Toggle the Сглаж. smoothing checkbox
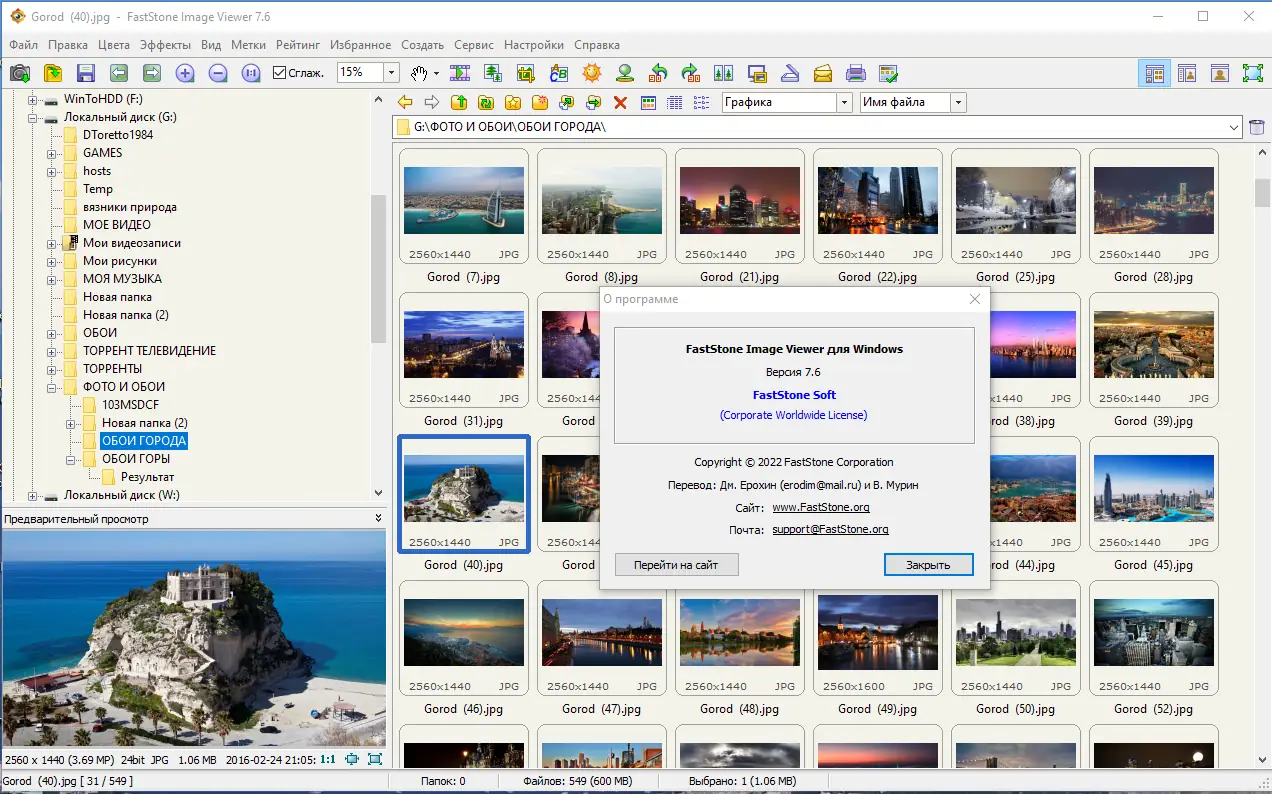 280,73
